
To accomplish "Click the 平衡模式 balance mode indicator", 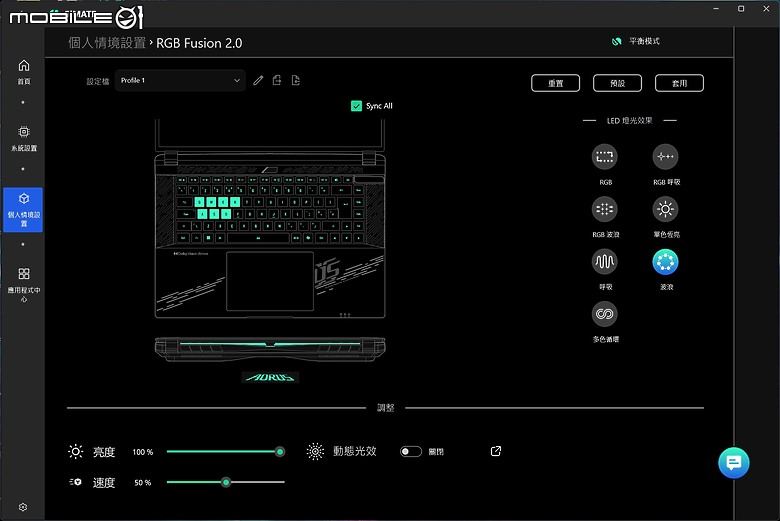I will (636, 41).
